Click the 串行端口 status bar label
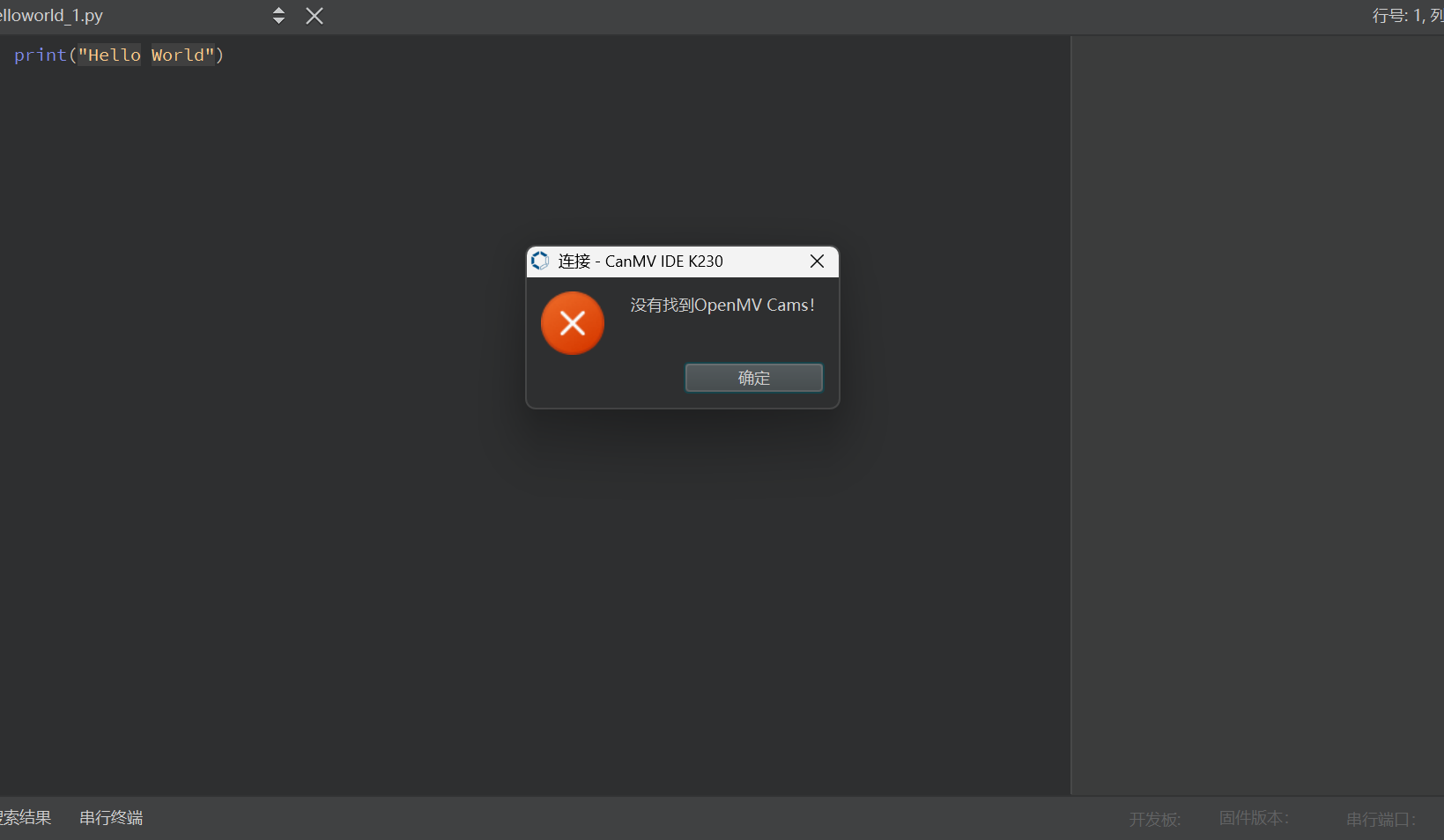Screen dimensions: 1444x840 pos(1381,819)
